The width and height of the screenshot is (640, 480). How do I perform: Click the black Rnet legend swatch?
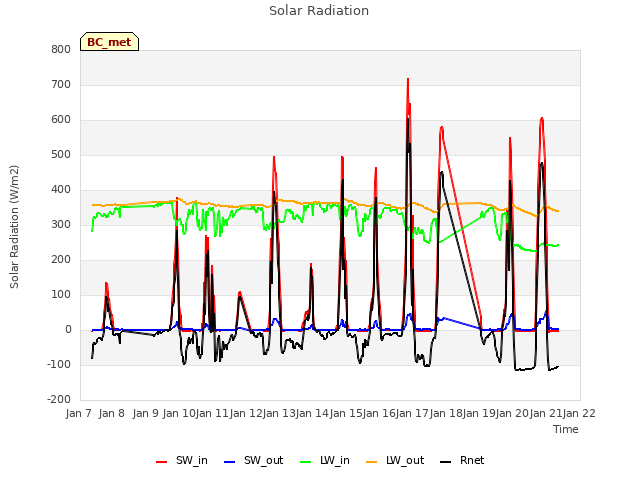(446, 462)
